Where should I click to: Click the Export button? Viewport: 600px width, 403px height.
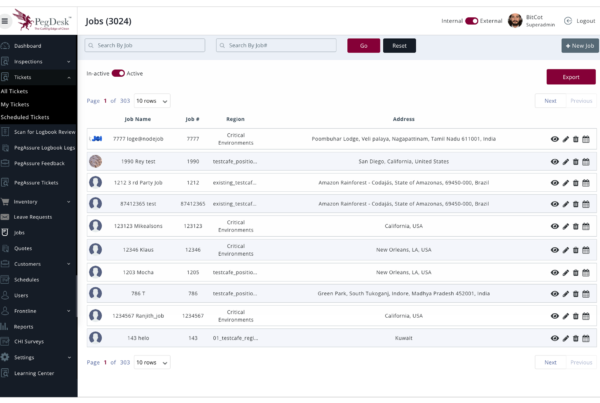[571, 77]
